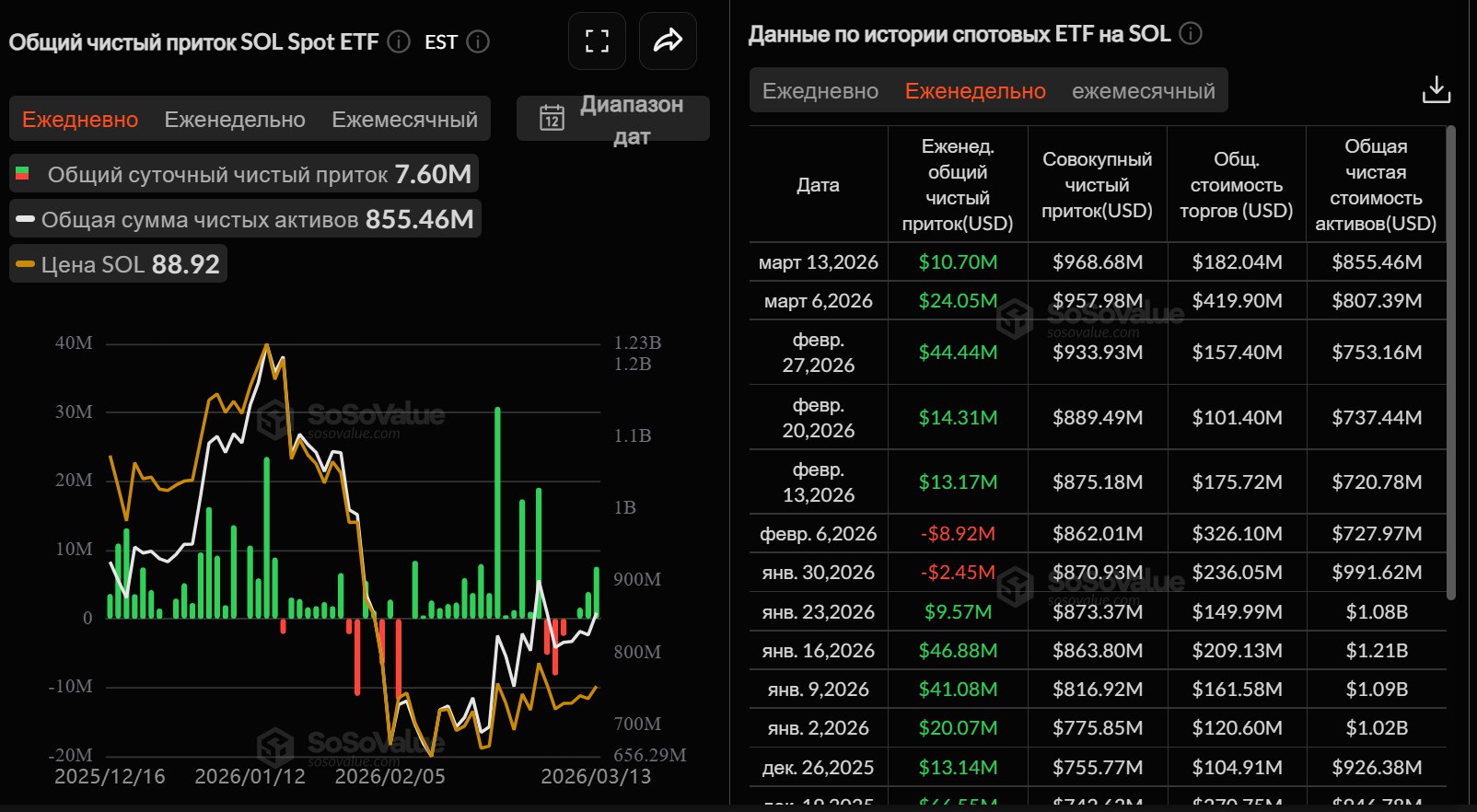Click Совокупный чистый приток column header
This screenshot has height=812, width=1477.
click(x=1098, y=185)
